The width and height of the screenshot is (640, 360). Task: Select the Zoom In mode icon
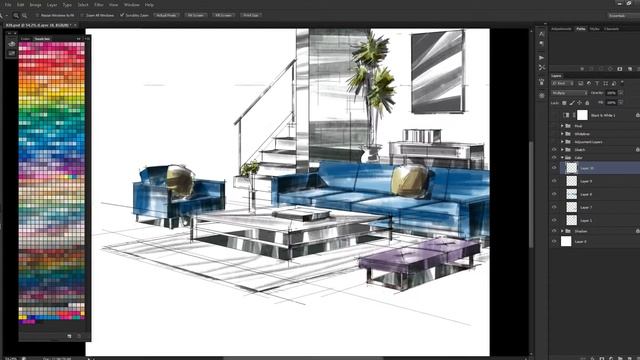(x=16, y=16)
